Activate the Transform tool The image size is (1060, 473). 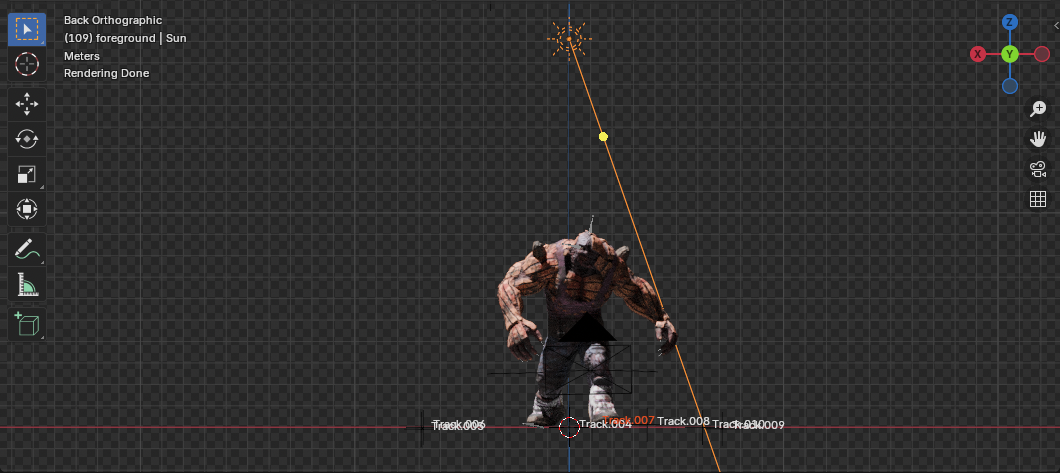(26, 209)
